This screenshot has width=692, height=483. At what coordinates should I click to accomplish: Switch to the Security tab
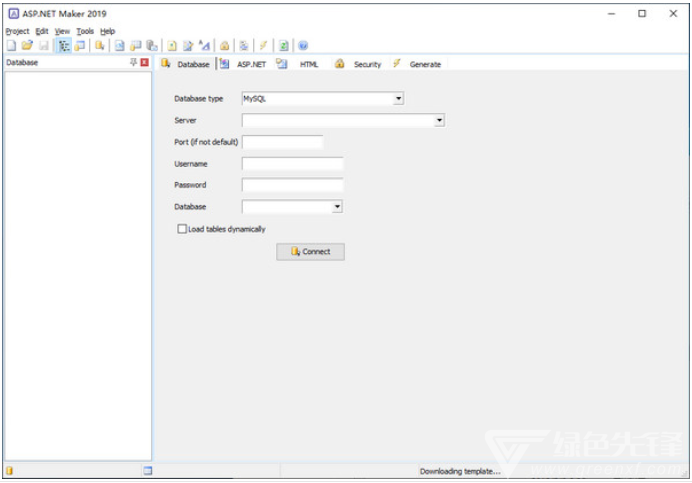pyautogui.click(x=358, y=64)
